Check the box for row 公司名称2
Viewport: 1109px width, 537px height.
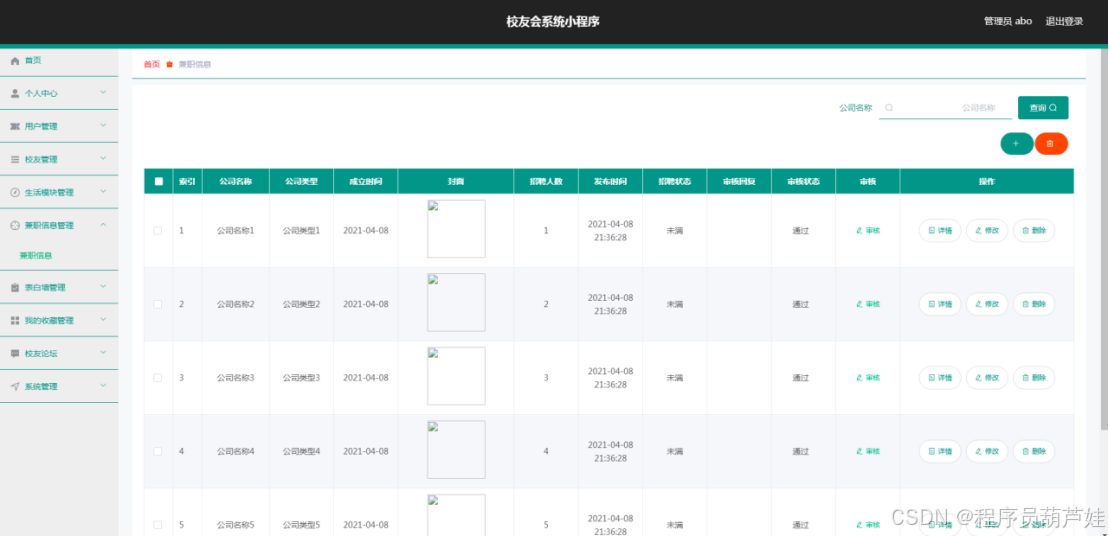(x=158, y=304)
